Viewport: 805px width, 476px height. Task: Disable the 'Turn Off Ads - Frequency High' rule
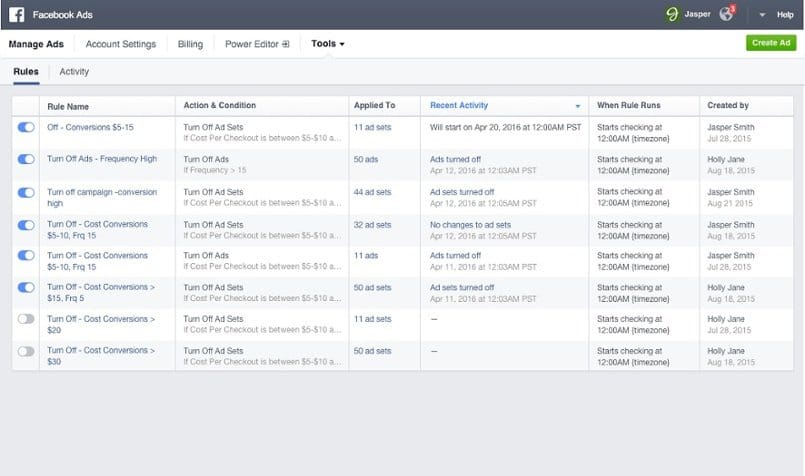coord(26,159)
